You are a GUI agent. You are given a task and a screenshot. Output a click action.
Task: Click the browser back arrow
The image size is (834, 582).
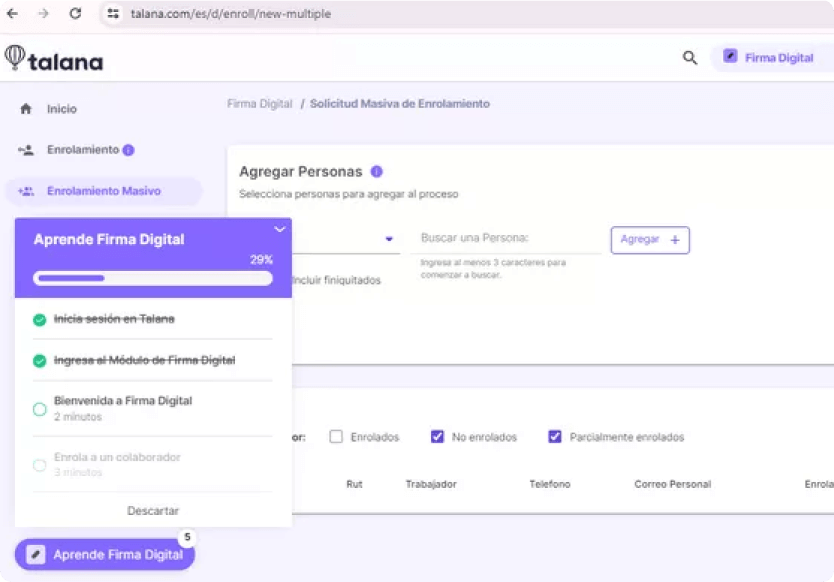click(12, 14)
